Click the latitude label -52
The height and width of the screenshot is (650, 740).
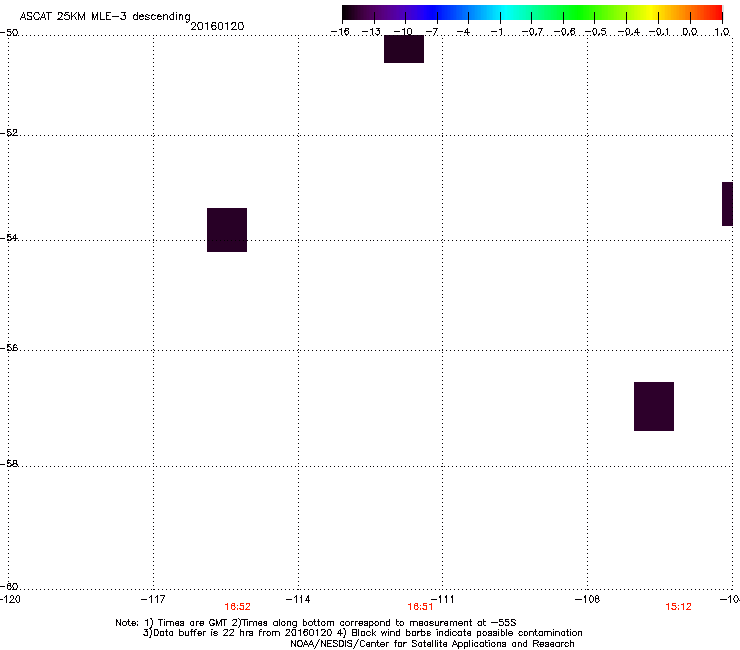pos(9,133)
